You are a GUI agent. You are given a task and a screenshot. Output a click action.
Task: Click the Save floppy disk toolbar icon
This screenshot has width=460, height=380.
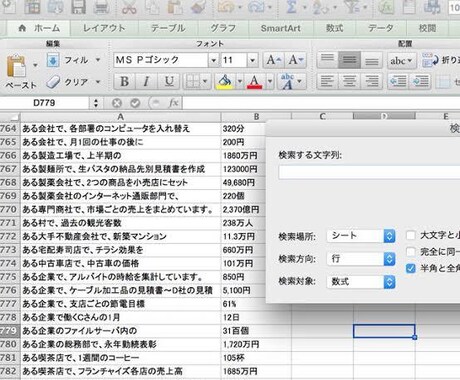[x=78, y=7]
